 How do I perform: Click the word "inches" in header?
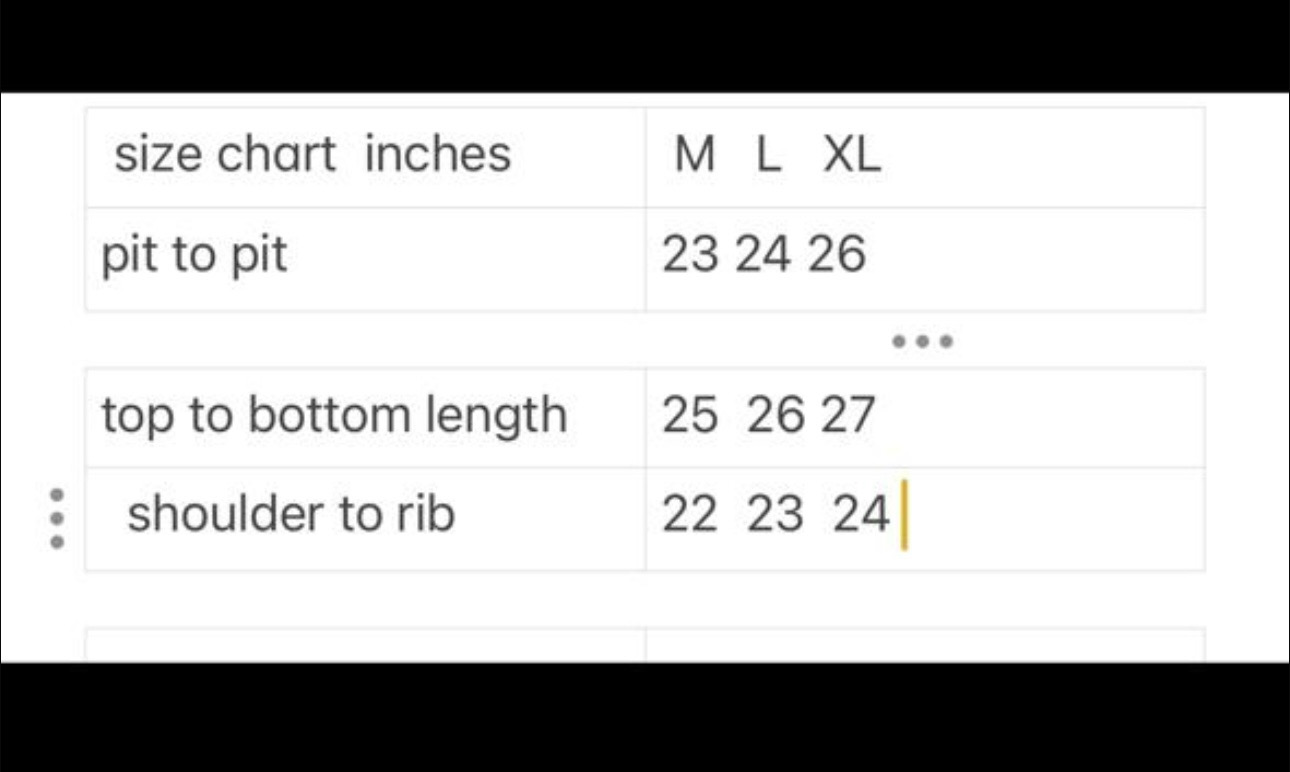(438, 155)
